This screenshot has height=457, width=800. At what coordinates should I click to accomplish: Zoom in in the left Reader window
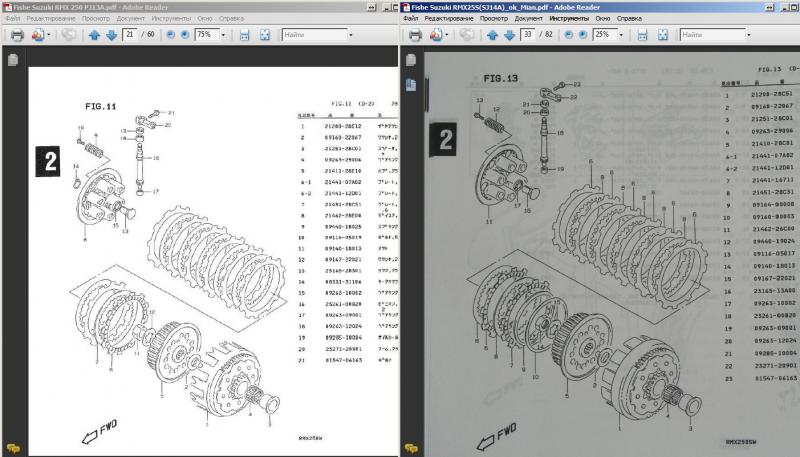(185, 35)
